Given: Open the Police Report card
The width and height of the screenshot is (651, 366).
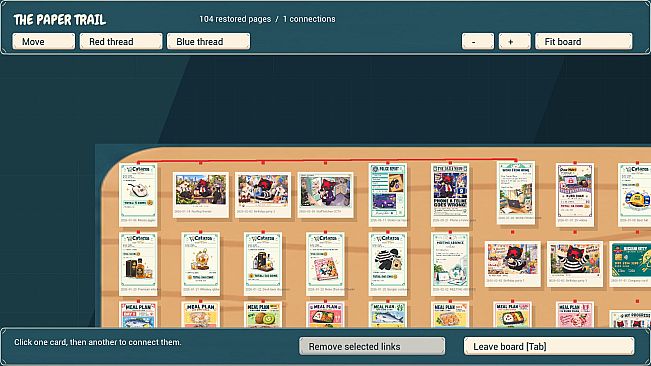Looking at the screenshot, I should pos(388,195).
